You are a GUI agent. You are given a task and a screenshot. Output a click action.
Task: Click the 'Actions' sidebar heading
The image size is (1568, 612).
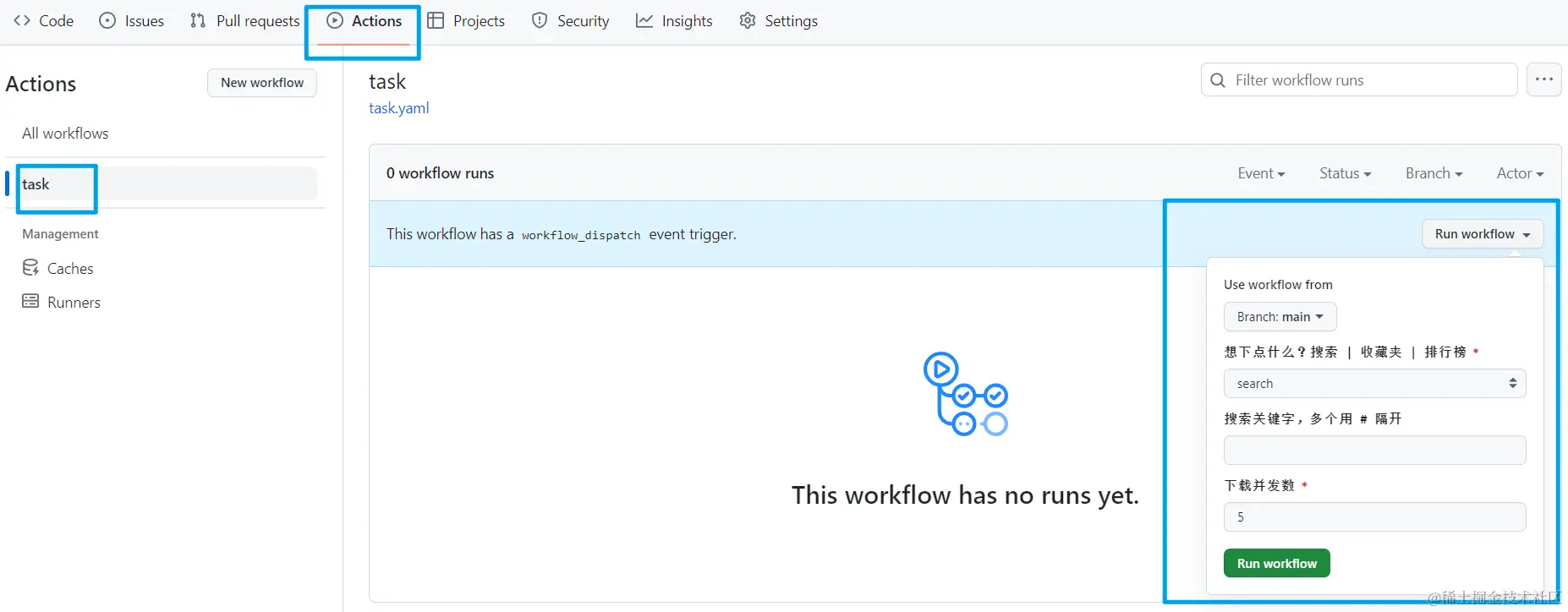tap(41, 84)
